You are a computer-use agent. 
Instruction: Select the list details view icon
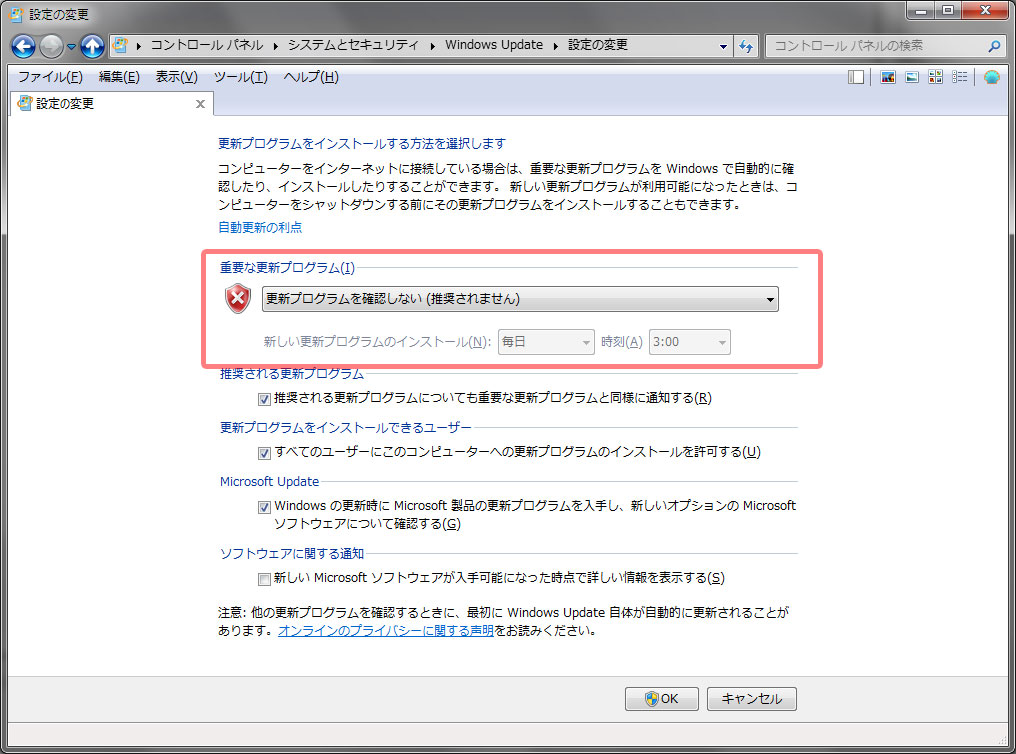pos(960,77)
